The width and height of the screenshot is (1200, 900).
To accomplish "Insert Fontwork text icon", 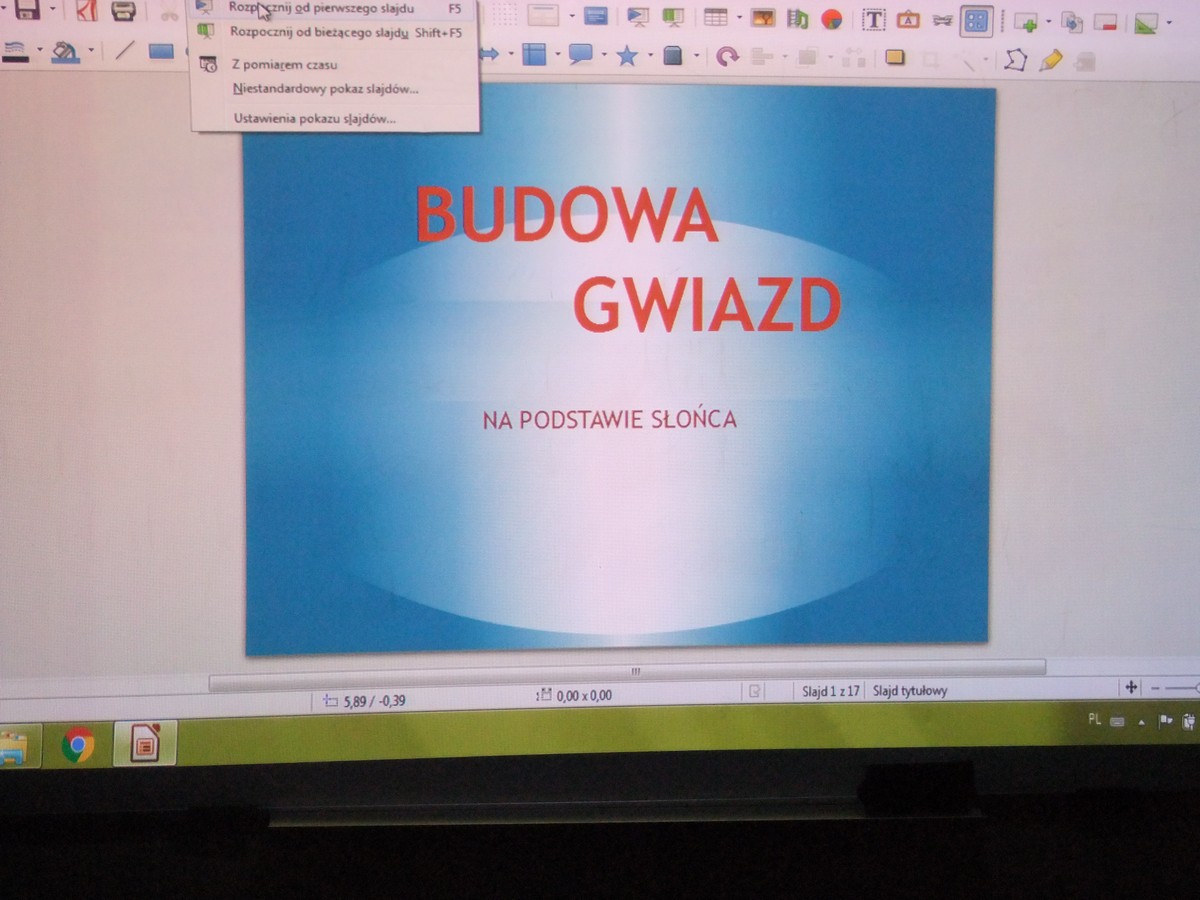I will (908, 19).
